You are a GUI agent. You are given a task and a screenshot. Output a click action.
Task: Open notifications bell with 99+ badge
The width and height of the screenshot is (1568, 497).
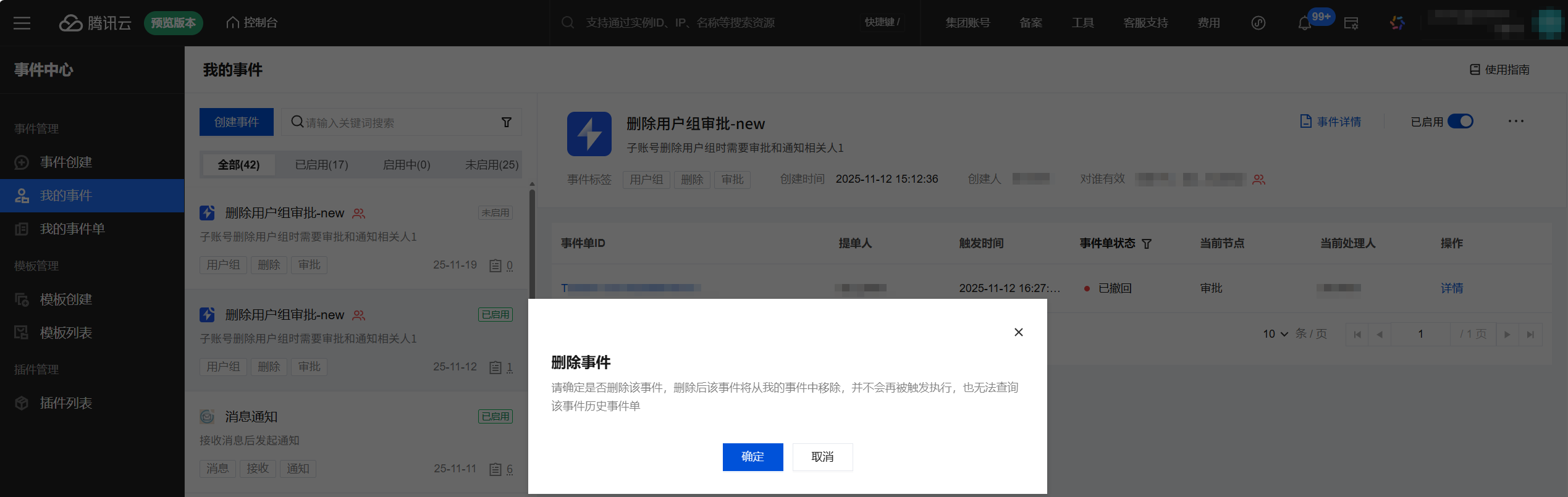click(x=1305, y=23)
